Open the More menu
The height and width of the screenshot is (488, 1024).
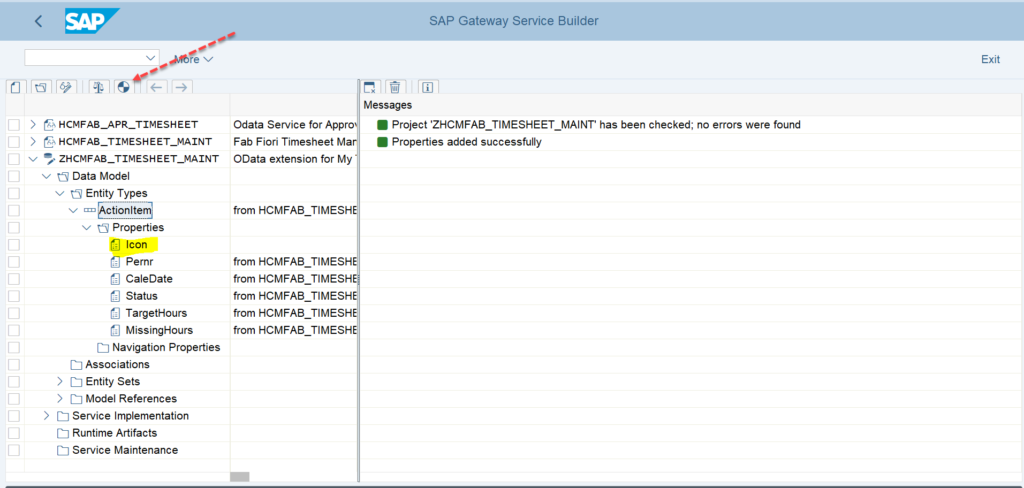tap(194, 59)
